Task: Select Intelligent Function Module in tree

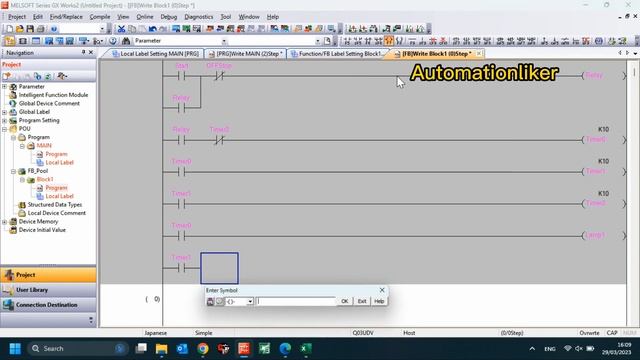Action: coord(53,95)
